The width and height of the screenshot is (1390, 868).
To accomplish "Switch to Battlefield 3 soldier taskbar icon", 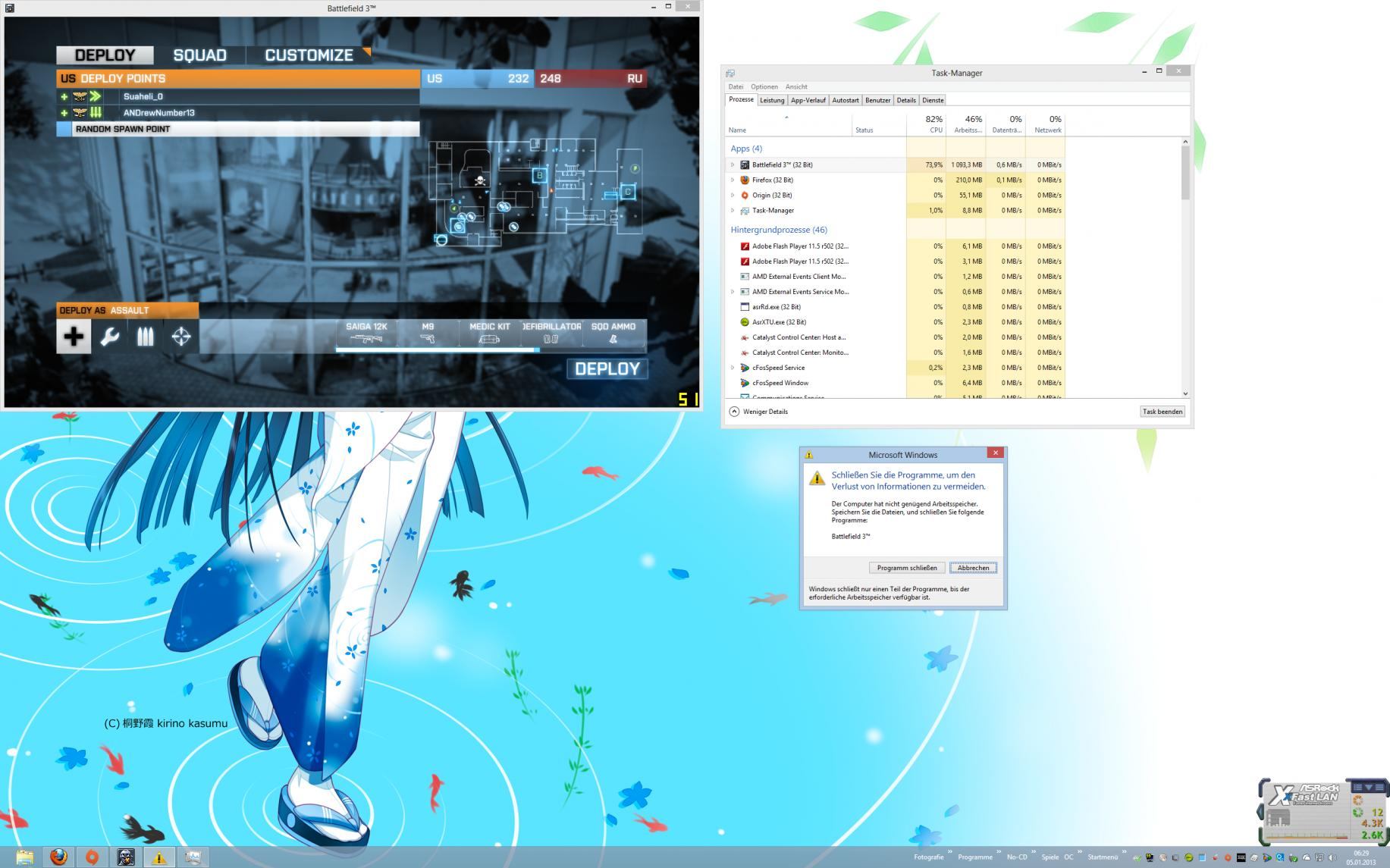I will pyautogui.click(x=126, y=857).
